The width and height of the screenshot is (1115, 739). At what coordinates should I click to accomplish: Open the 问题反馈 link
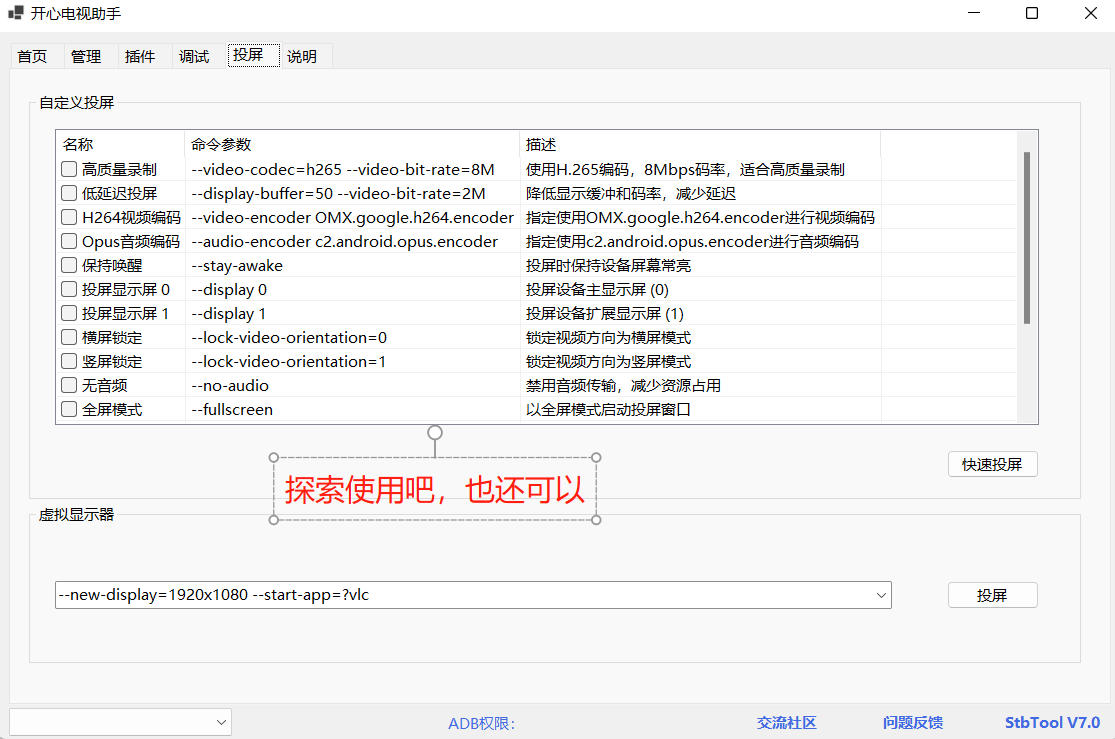912,723
